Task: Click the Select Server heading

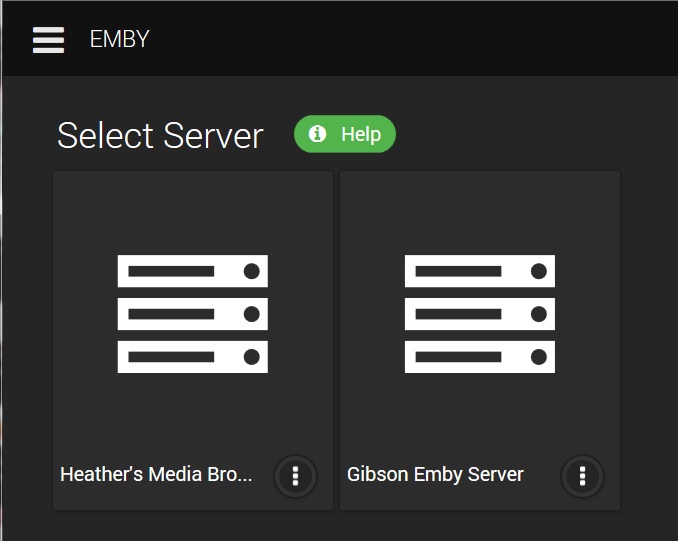Action: tap(160, 135)
